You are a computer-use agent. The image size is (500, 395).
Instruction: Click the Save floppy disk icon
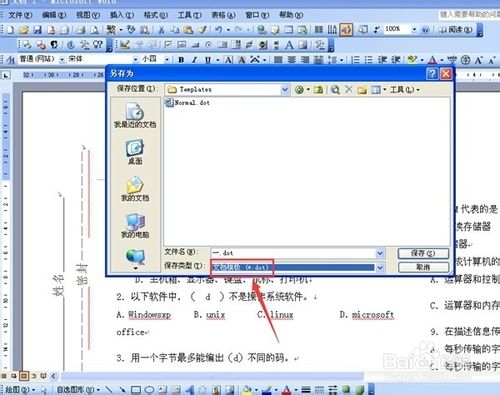coord(37,30)
